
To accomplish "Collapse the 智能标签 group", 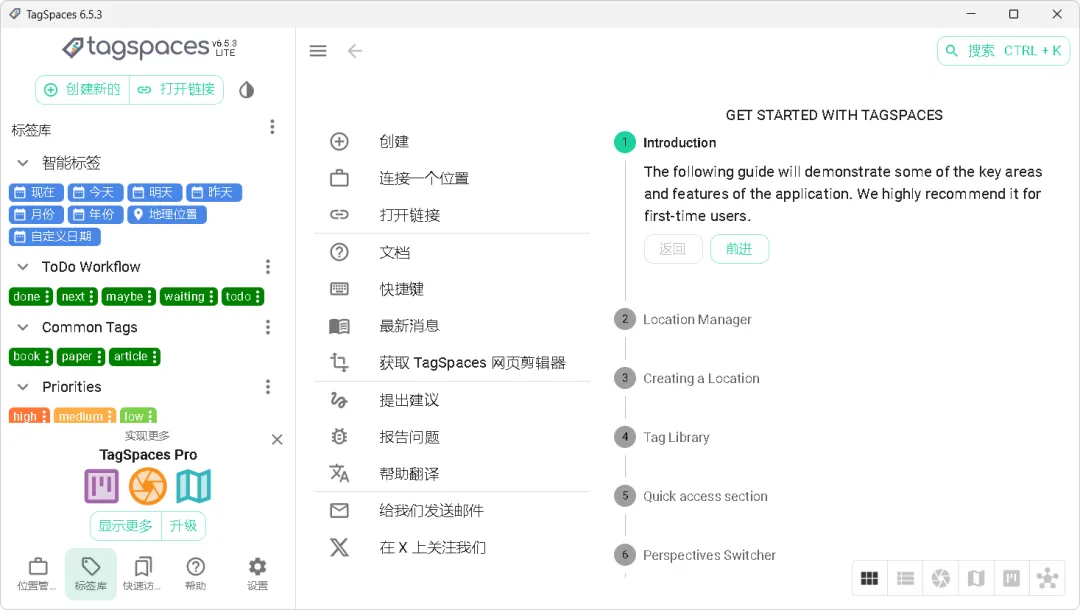I will click(23, 163).
